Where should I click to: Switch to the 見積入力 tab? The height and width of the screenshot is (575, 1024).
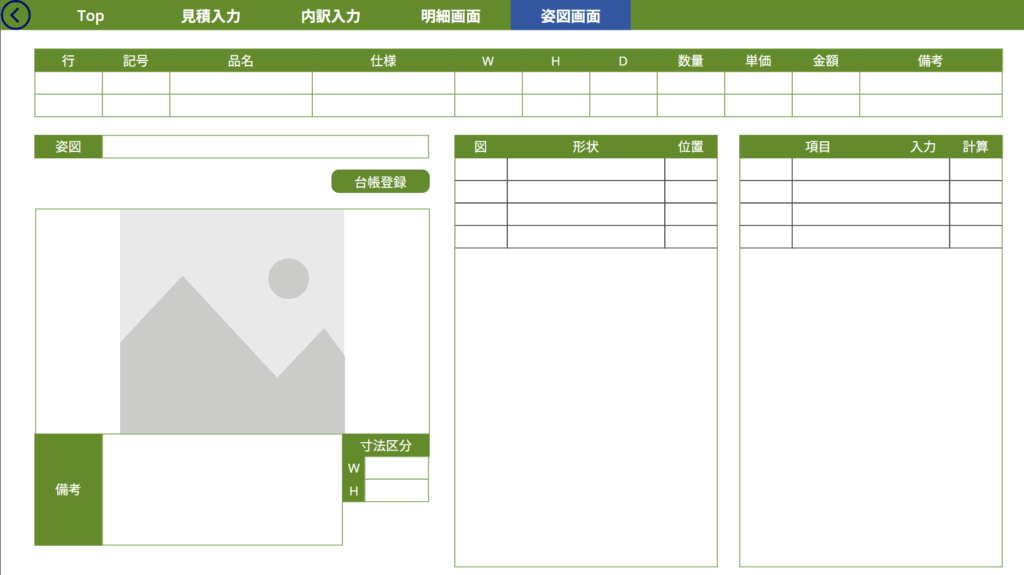210,16
